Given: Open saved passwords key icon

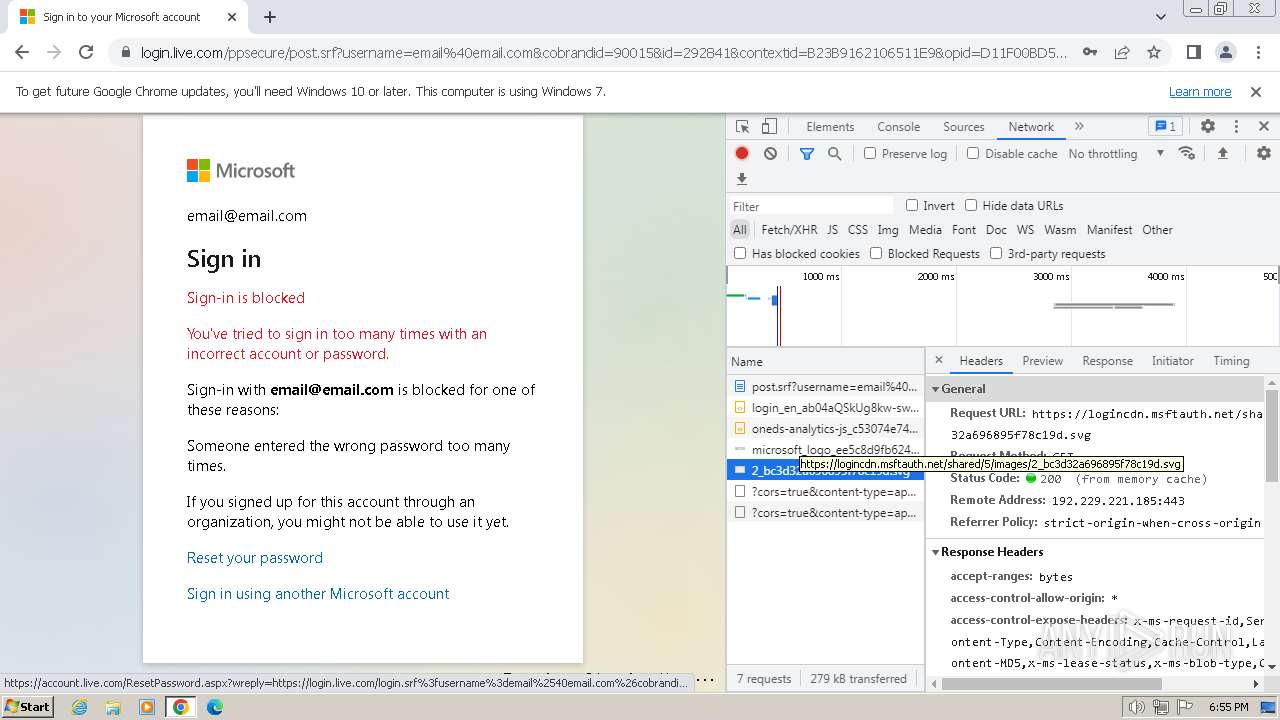Looking at the screenshot, I should coord(1090,53).
